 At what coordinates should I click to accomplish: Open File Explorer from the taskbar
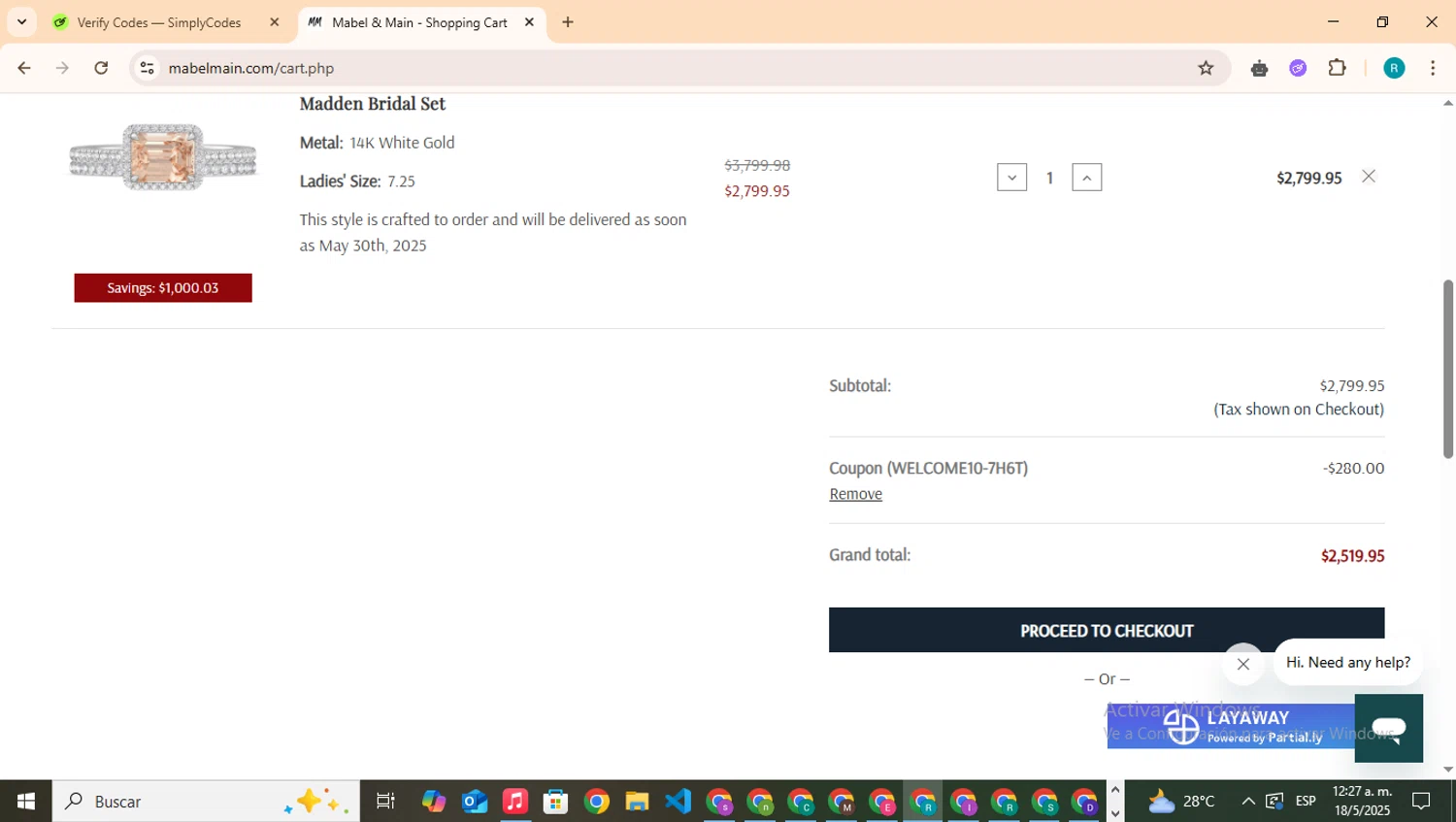tap(637, 801)
